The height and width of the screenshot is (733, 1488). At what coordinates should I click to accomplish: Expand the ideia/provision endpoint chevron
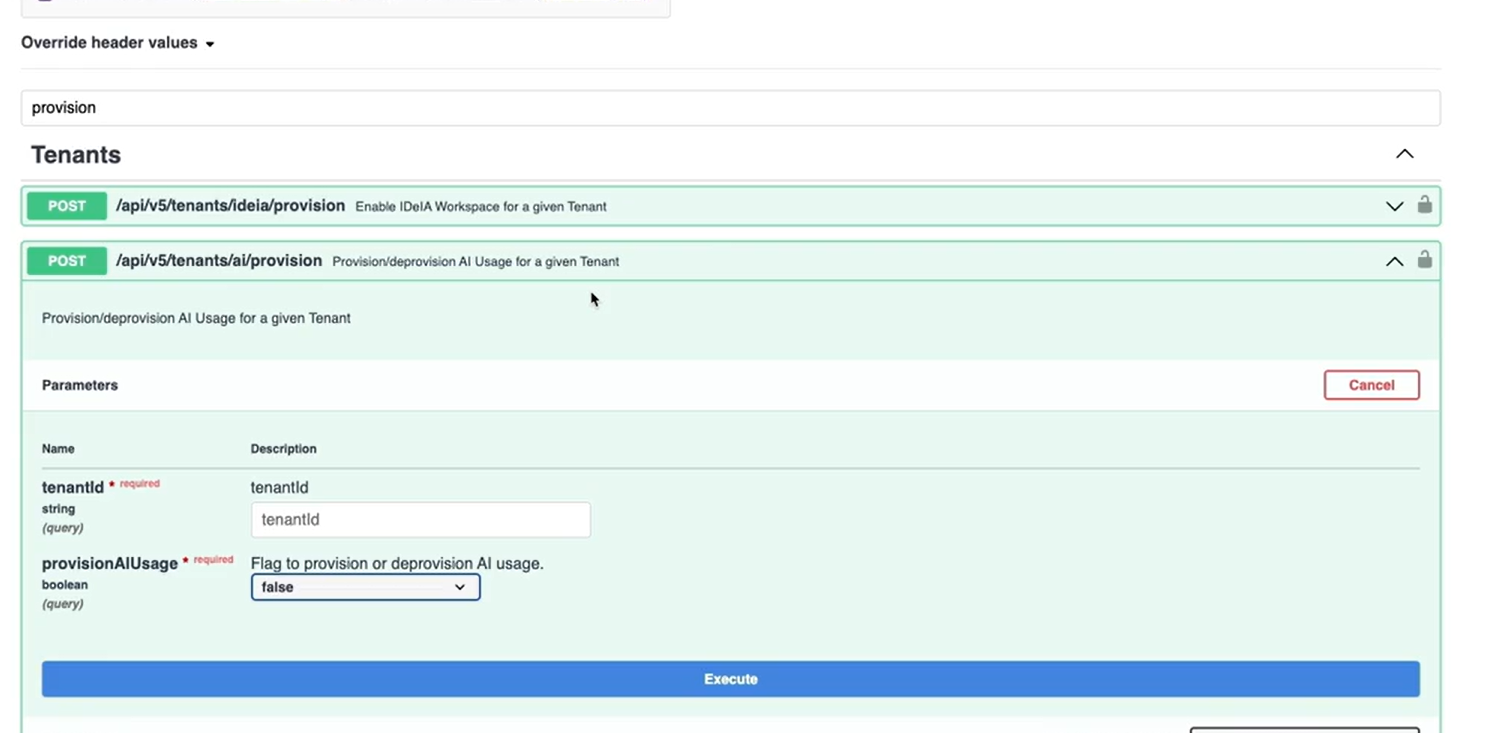1394,206
